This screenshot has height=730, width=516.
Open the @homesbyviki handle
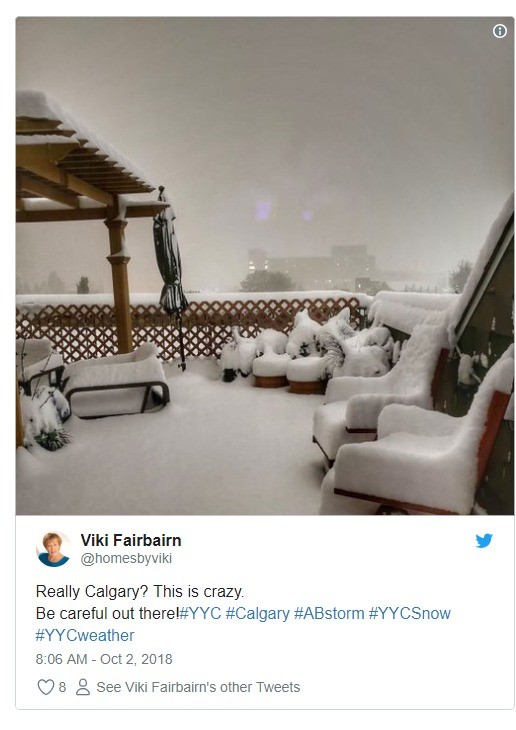point(126,558)
